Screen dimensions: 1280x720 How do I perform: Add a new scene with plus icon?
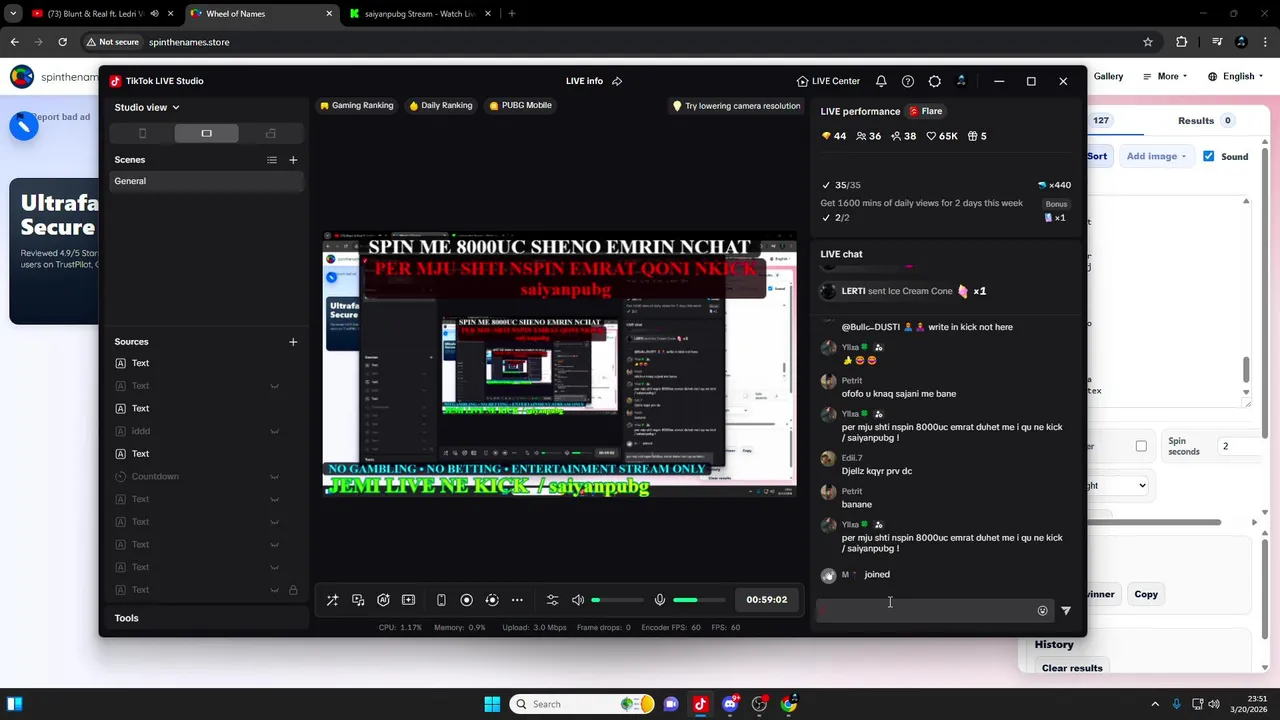293,160
